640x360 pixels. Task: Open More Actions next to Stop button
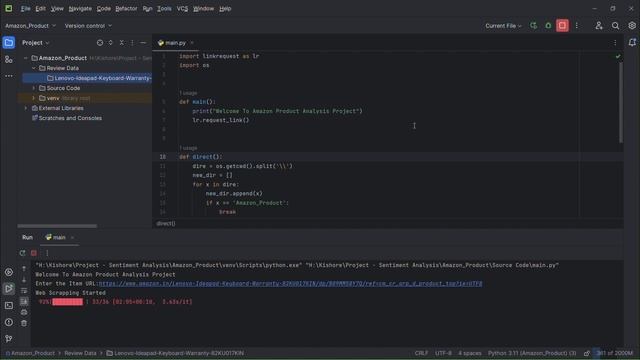point(576,26)
